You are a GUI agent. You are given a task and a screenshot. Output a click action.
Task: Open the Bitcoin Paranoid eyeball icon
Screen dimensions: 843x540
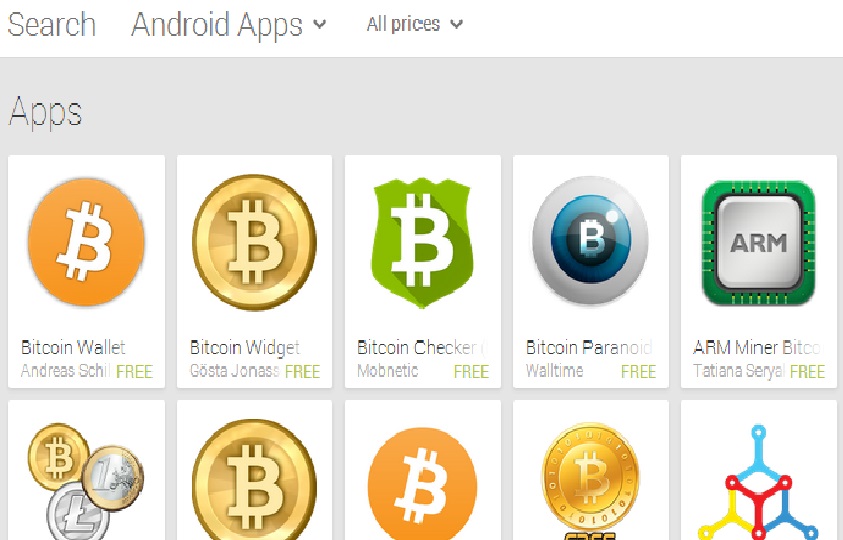pyautogui.click(x=590, y=240)
